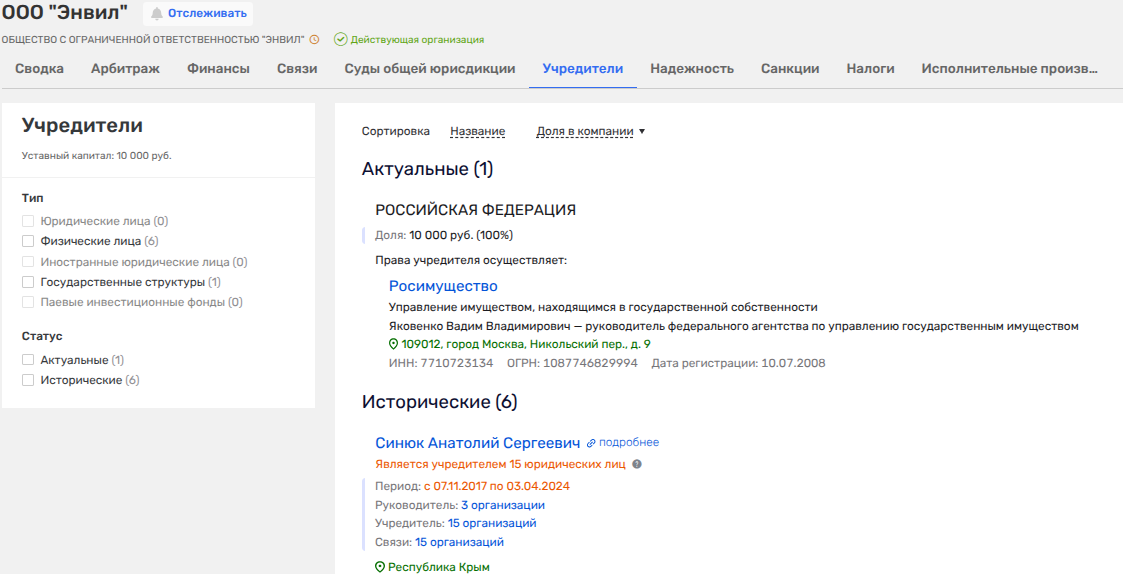
Task: Click the location pin icon near Республика Крым
Action: [380, 567]
